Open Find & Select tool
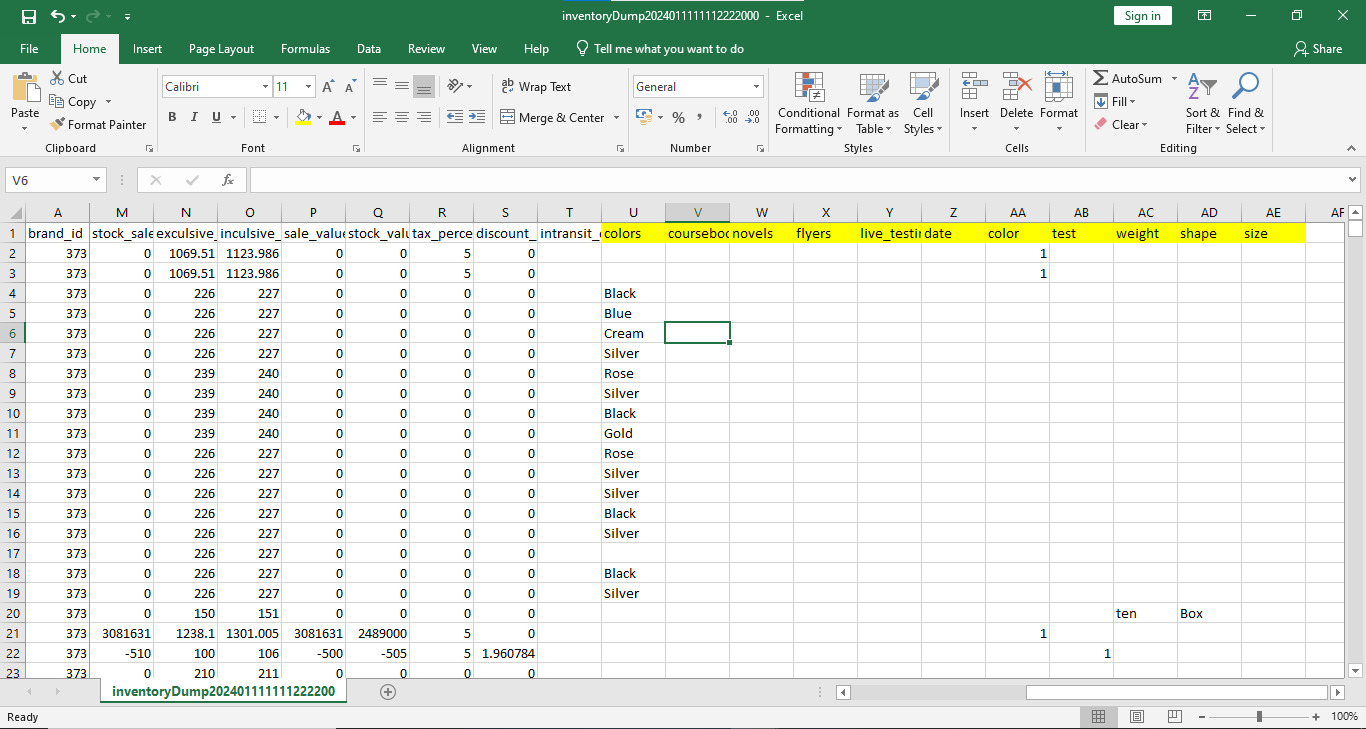The image size is (1366, 729). (1245, 103)
